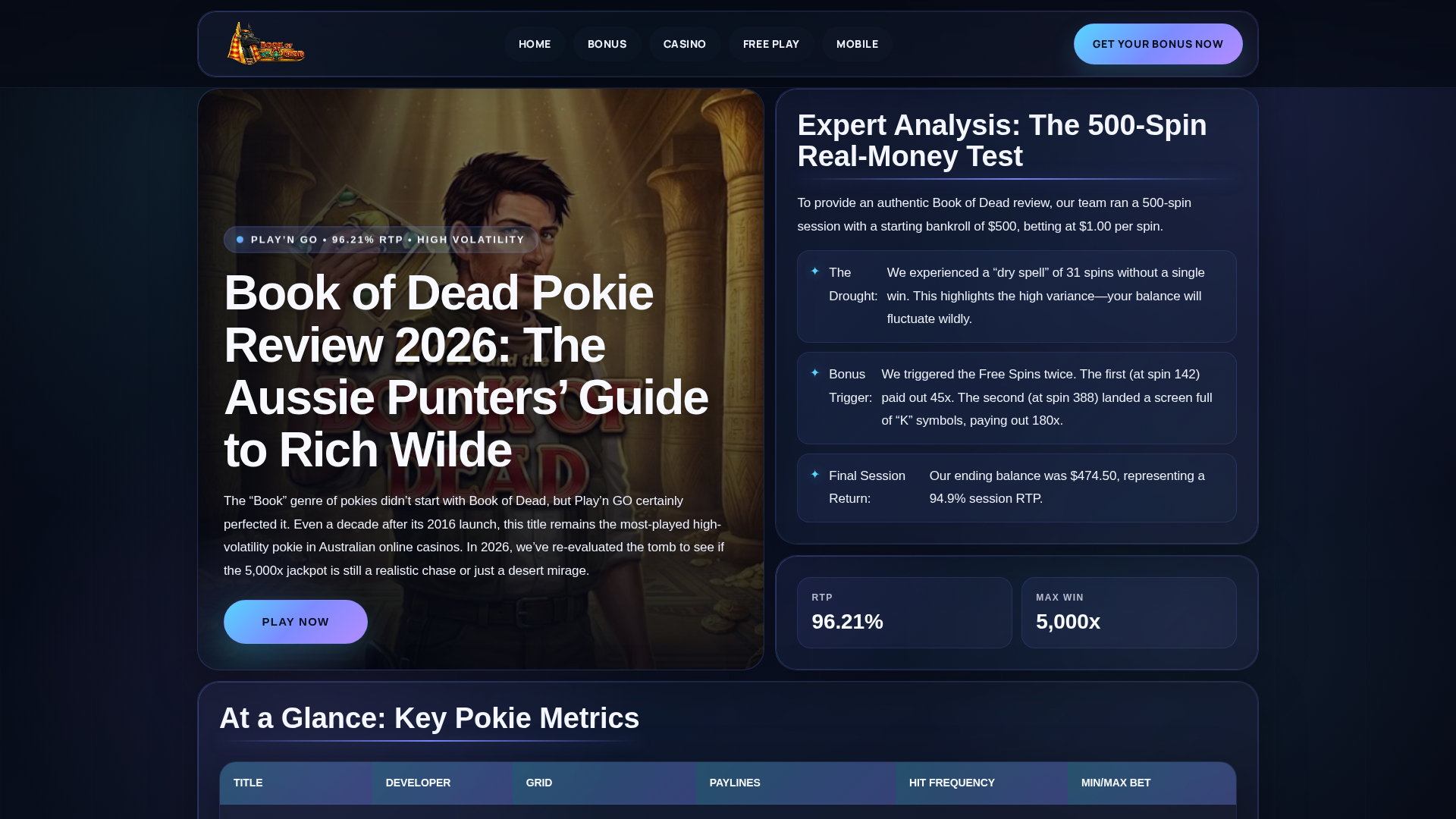1456x819 pixels.
Task: Click the 500-spin session intro paragraph
Action: click(994, 215)
